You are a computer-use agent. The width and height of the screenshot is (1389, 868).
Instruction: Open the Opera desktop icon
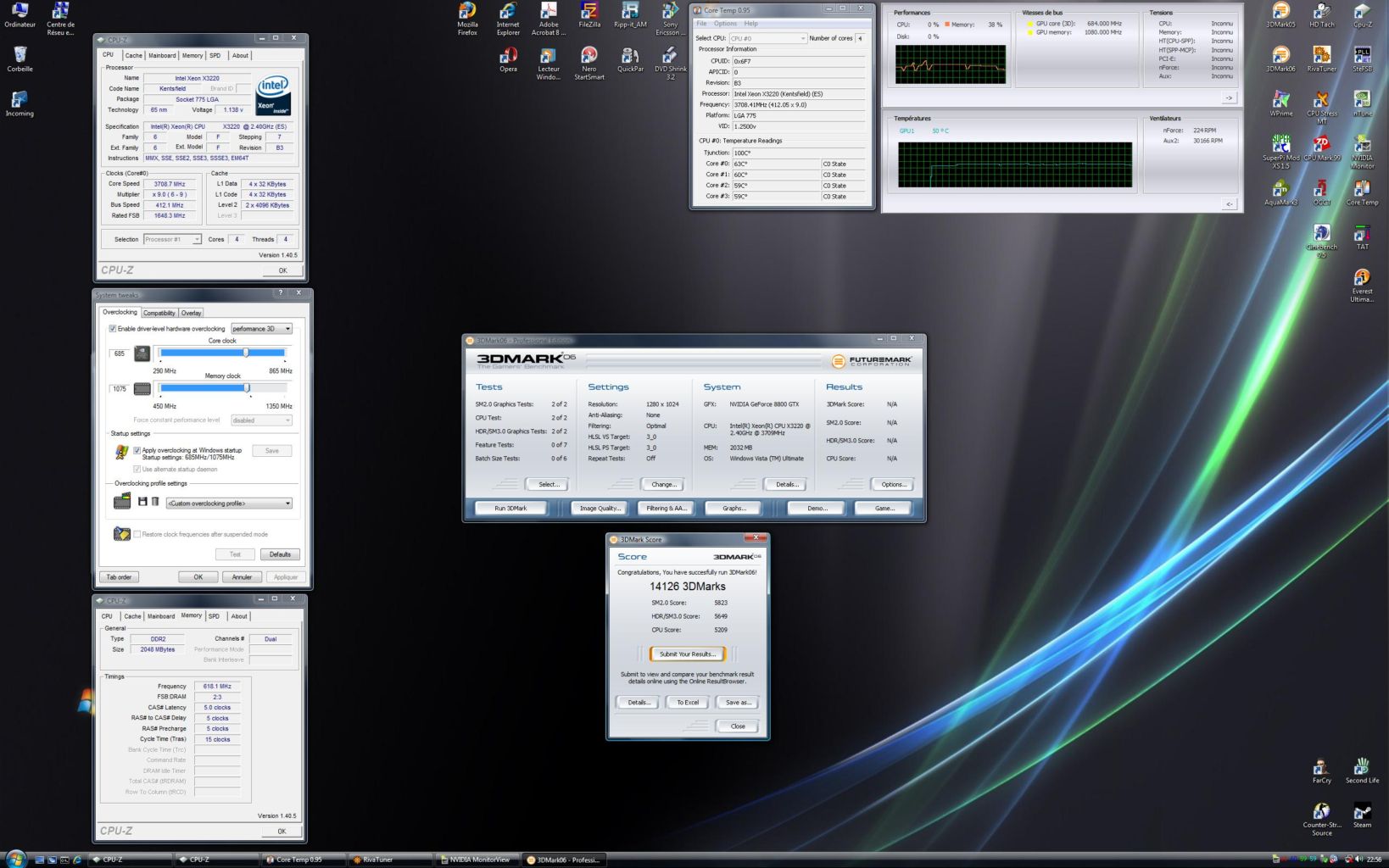pyautogui.click(x=508, y=59)
